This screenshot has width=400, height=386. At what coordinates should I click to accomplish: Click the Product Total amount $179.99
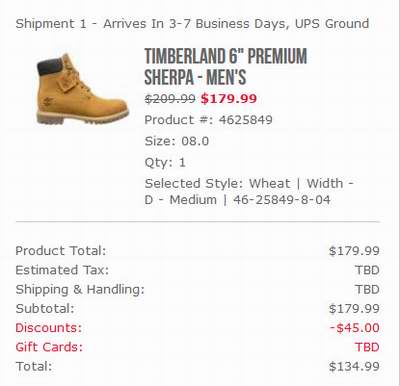coord(354,251)
